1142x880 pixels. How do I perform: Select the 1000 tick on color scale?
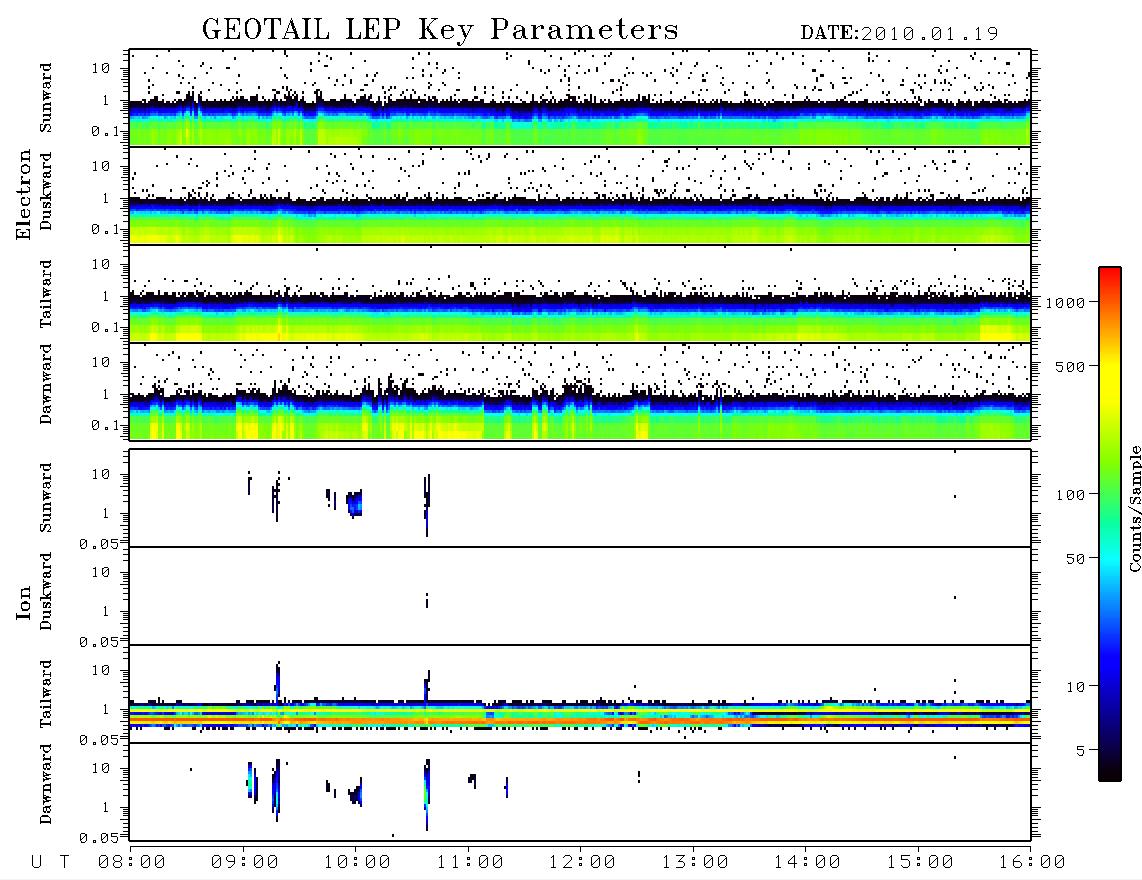1066,303
